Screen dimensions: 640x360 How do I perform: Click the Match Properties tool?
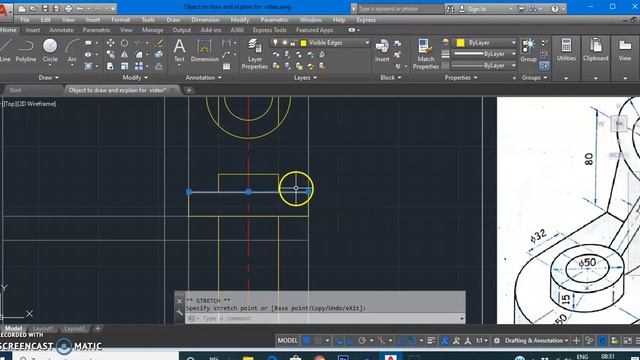pos(425,53)
